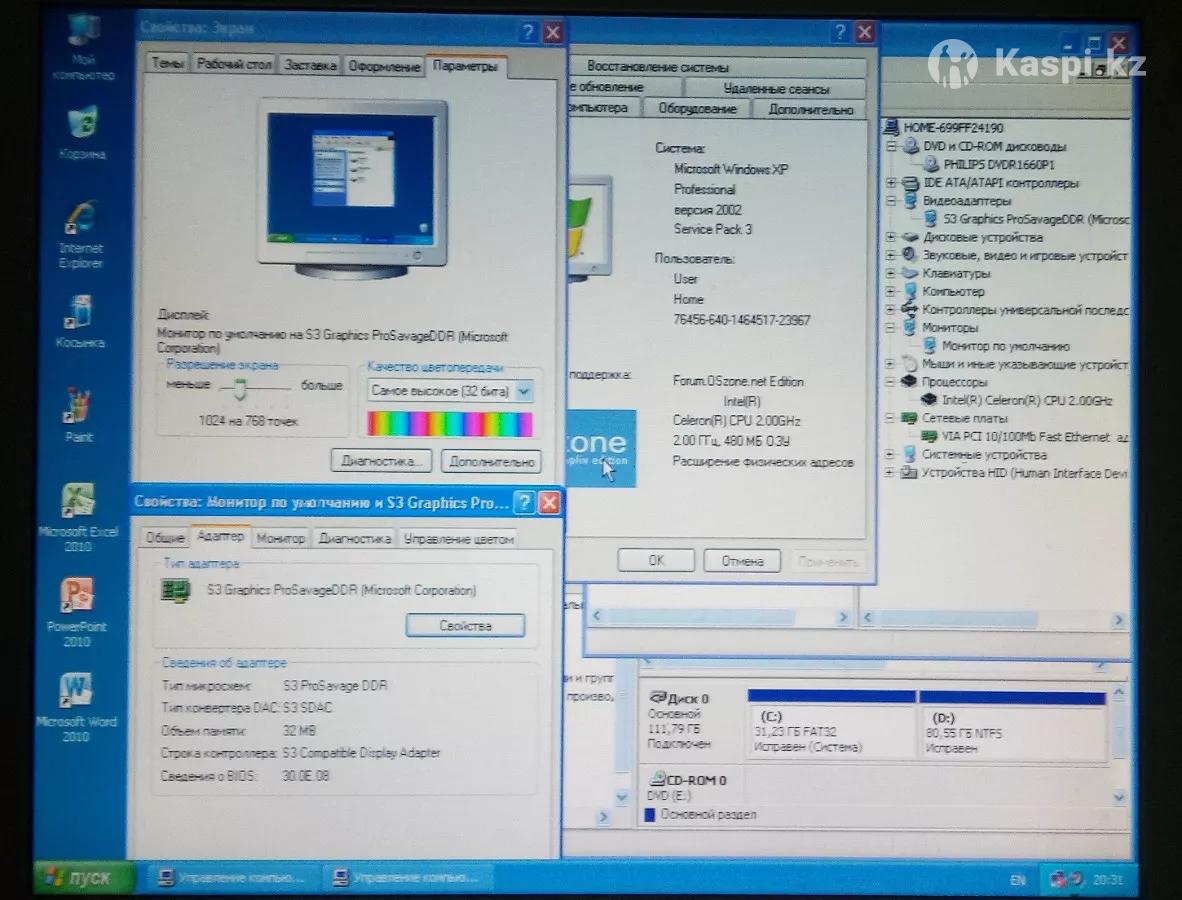Click the help button in Свойства: Монитор title bar
This screenshot has width=1182, height=900.
525,502
